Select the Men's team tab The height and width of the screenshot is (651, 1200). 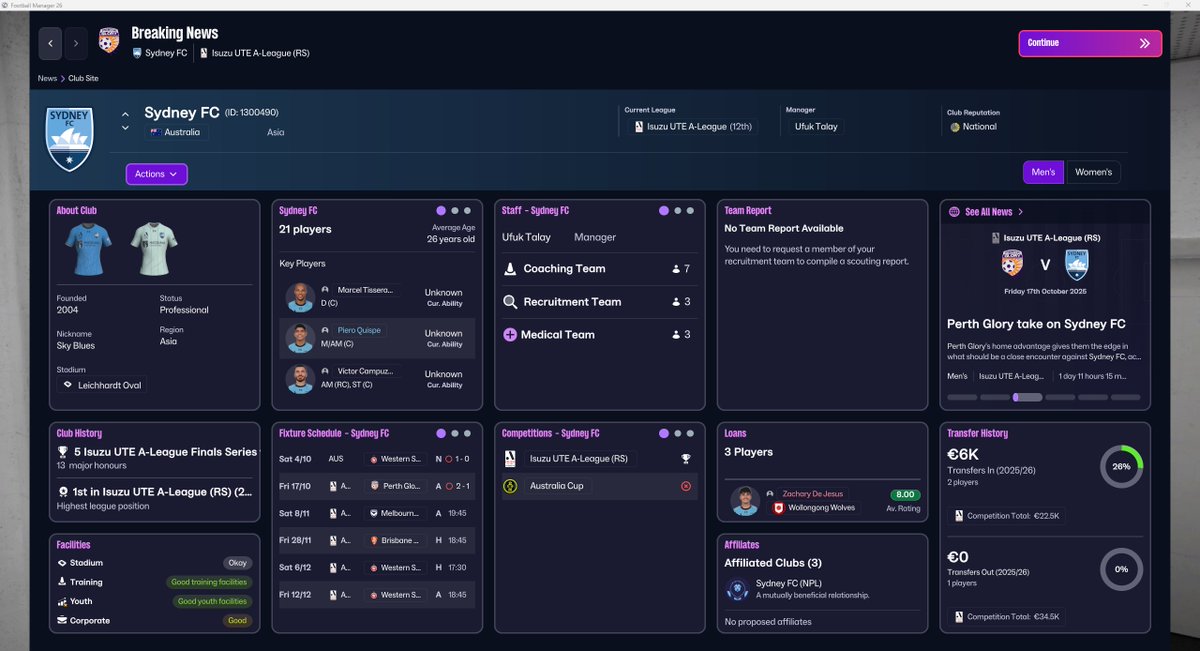click(x=1044, y=172)
